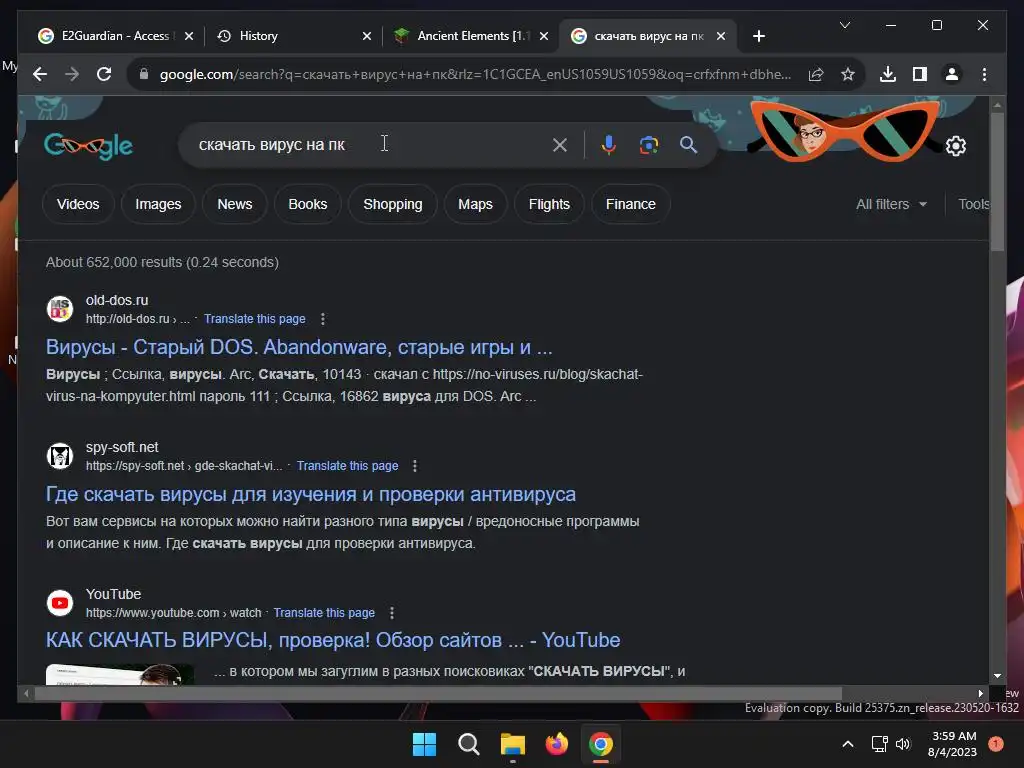Translate the YouTube result page
1024x768 pixels.
coord(324,613)
